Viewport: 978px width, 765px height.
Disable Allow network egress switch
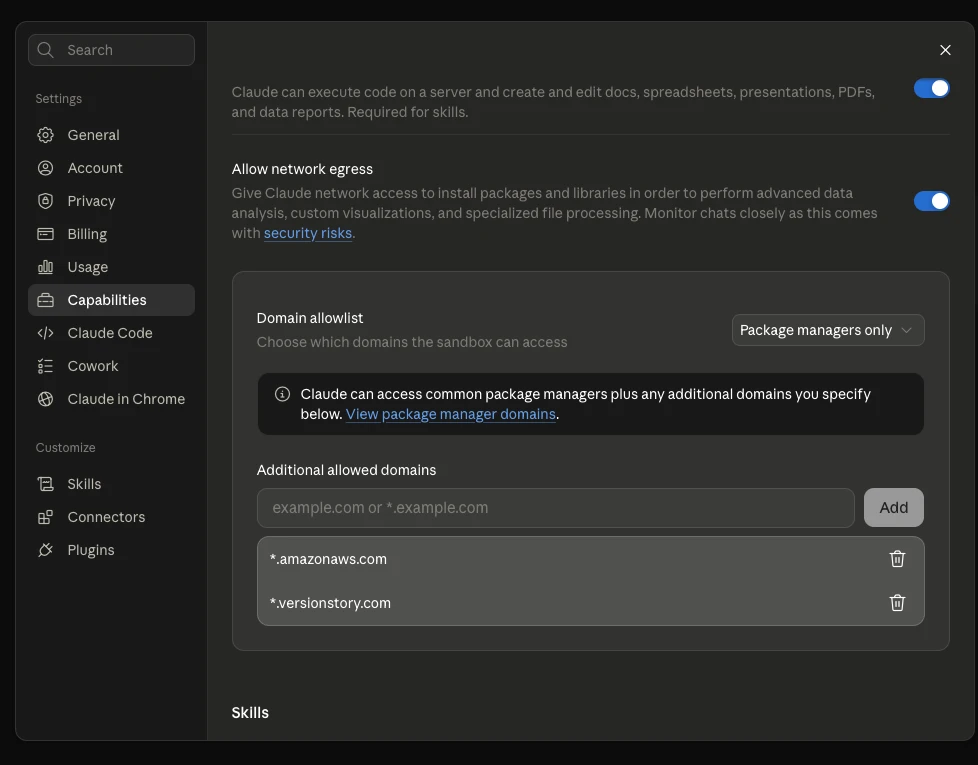pos(931,201)
